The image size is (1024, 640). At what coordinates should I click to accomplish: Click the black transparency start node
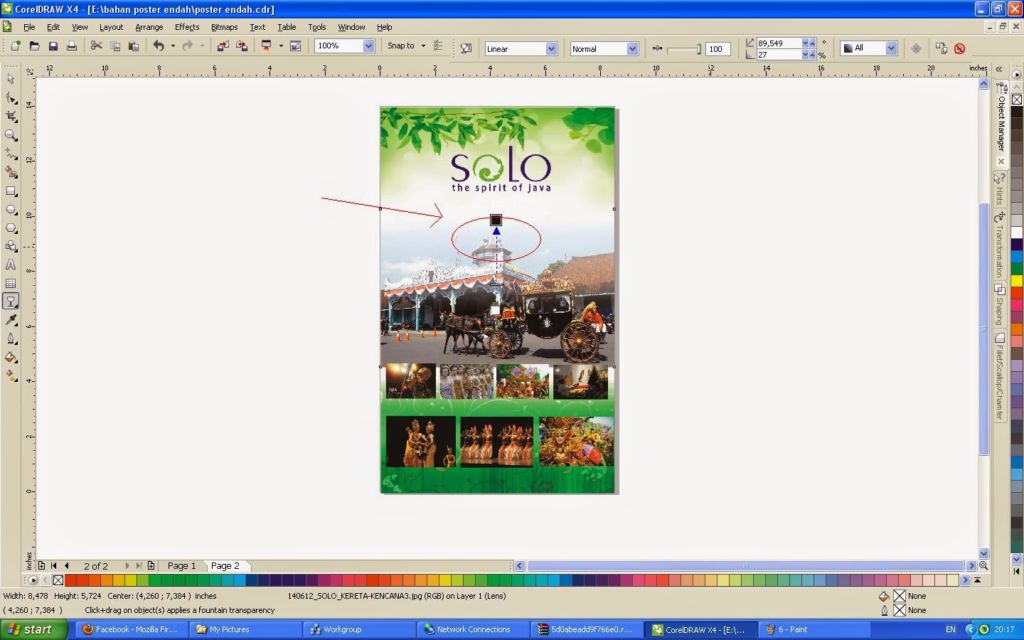pyautogui.click(x=496, y=220)
